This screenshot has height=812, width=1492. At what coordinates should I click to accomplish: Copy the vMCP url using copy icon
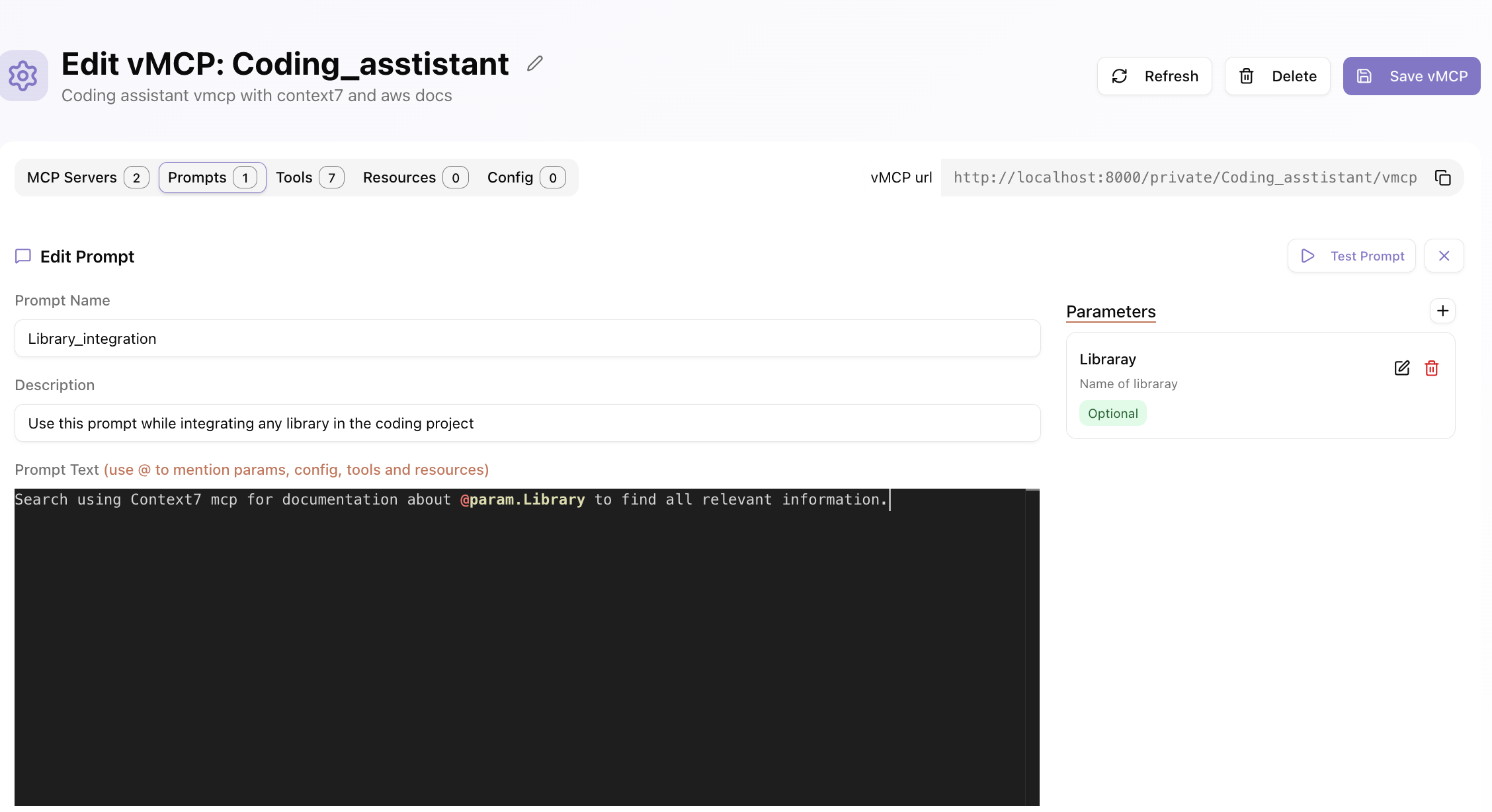(1442, 177)
